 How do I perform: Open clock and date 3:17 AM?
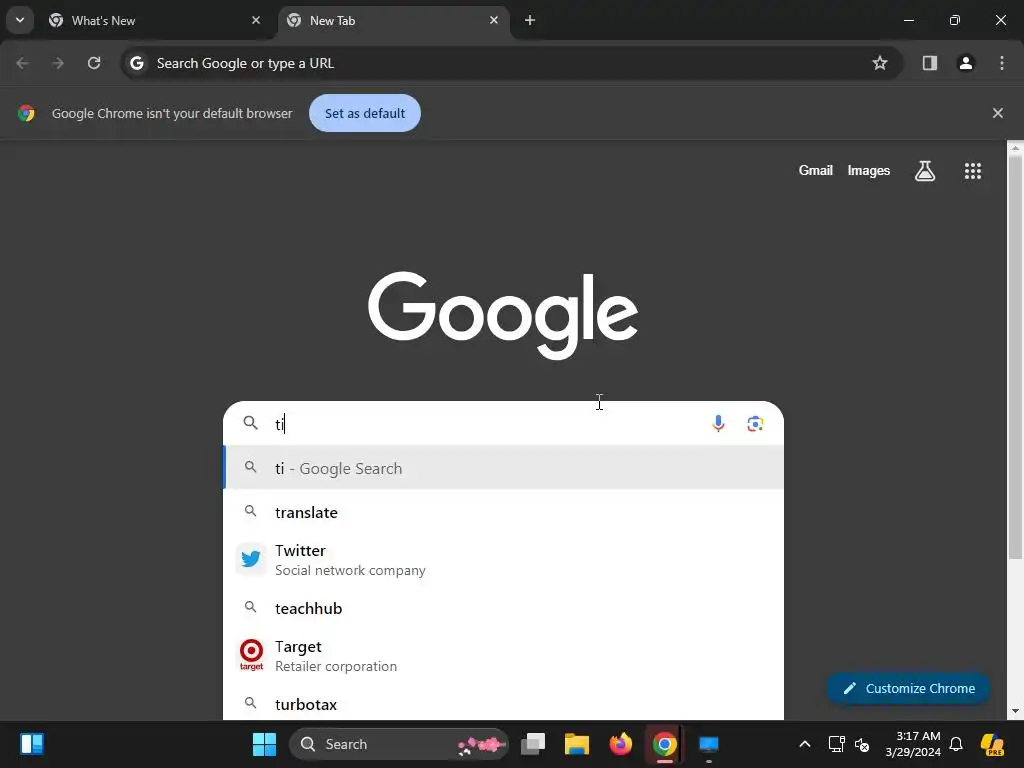click(913, 744)
